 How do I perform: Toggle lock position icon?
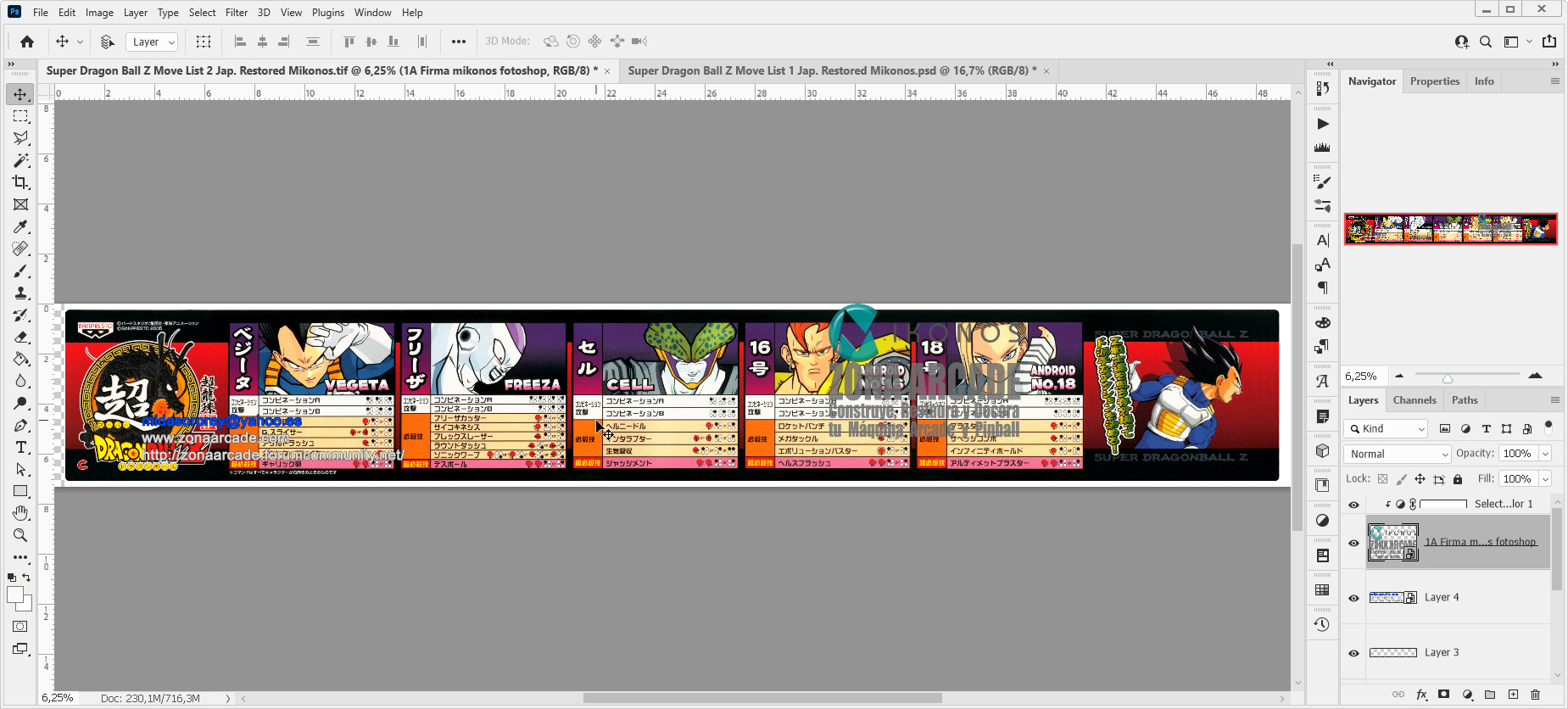[1420, 479]
